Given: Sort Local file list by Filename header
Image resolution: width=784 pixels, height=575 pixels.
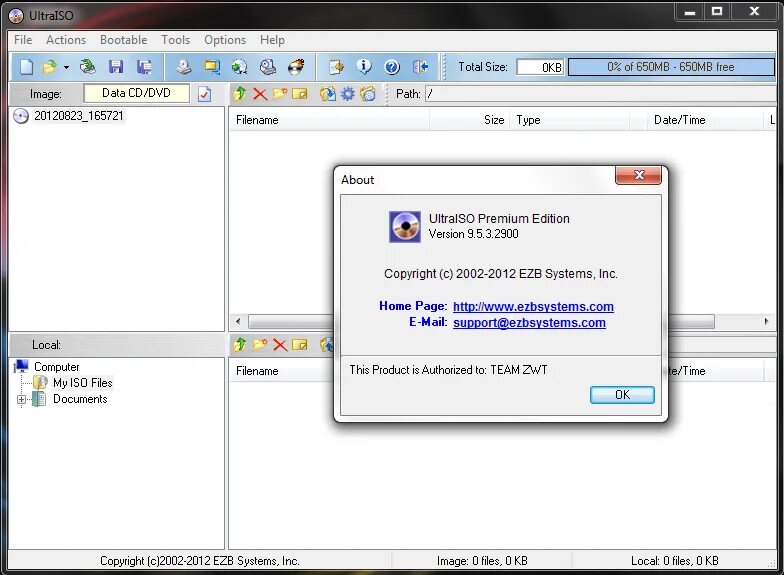Looking at the screenshot, I should click(x=282, y=371).
